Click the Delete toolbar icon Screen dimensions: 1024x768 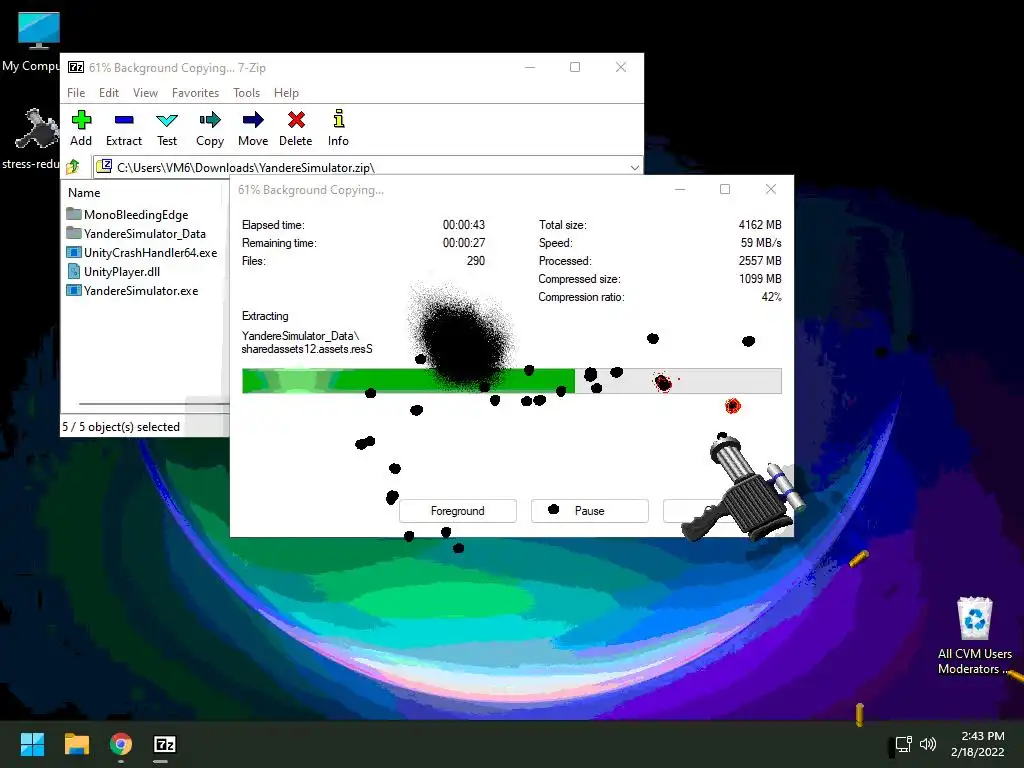(x=296, y=120)
